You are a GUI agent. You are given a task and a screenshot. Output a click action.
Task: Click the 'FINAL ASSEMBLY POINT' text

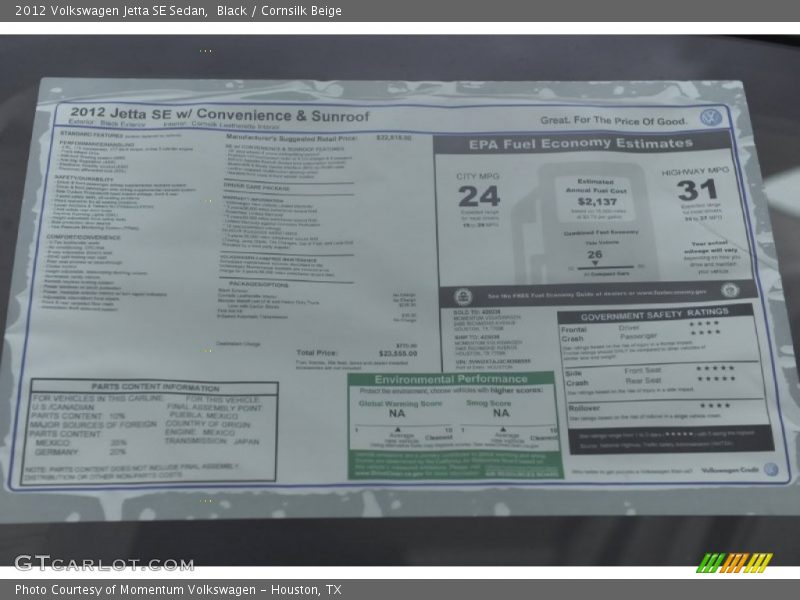coord(214,407)
